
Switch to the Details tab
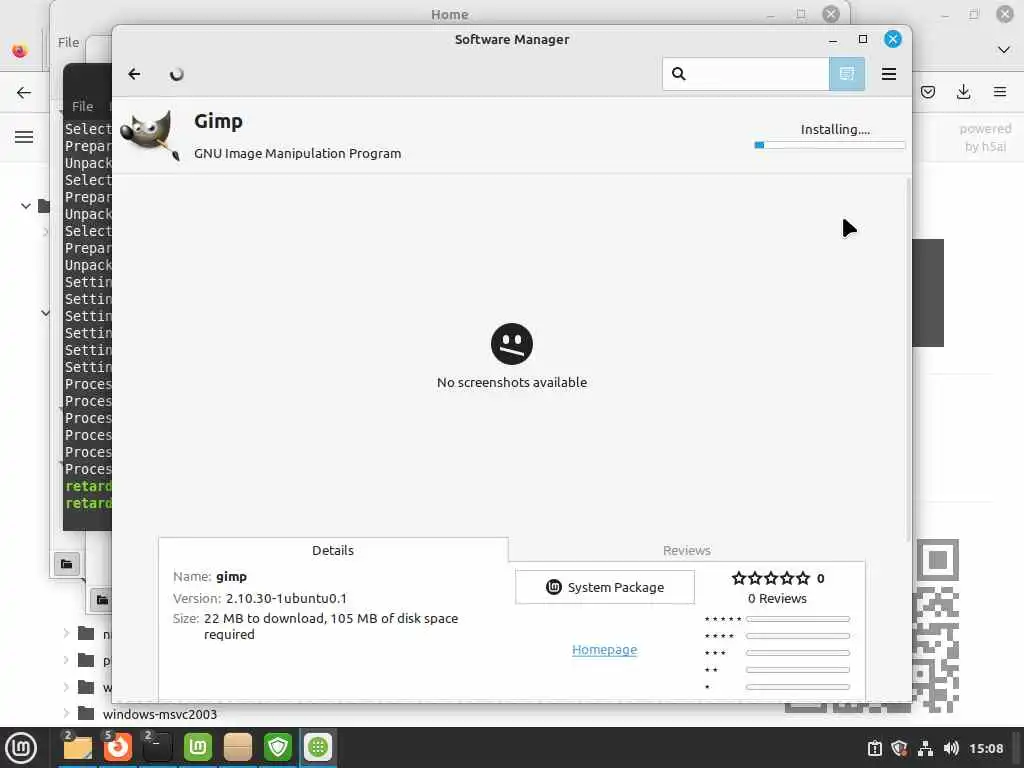point(332,551)
